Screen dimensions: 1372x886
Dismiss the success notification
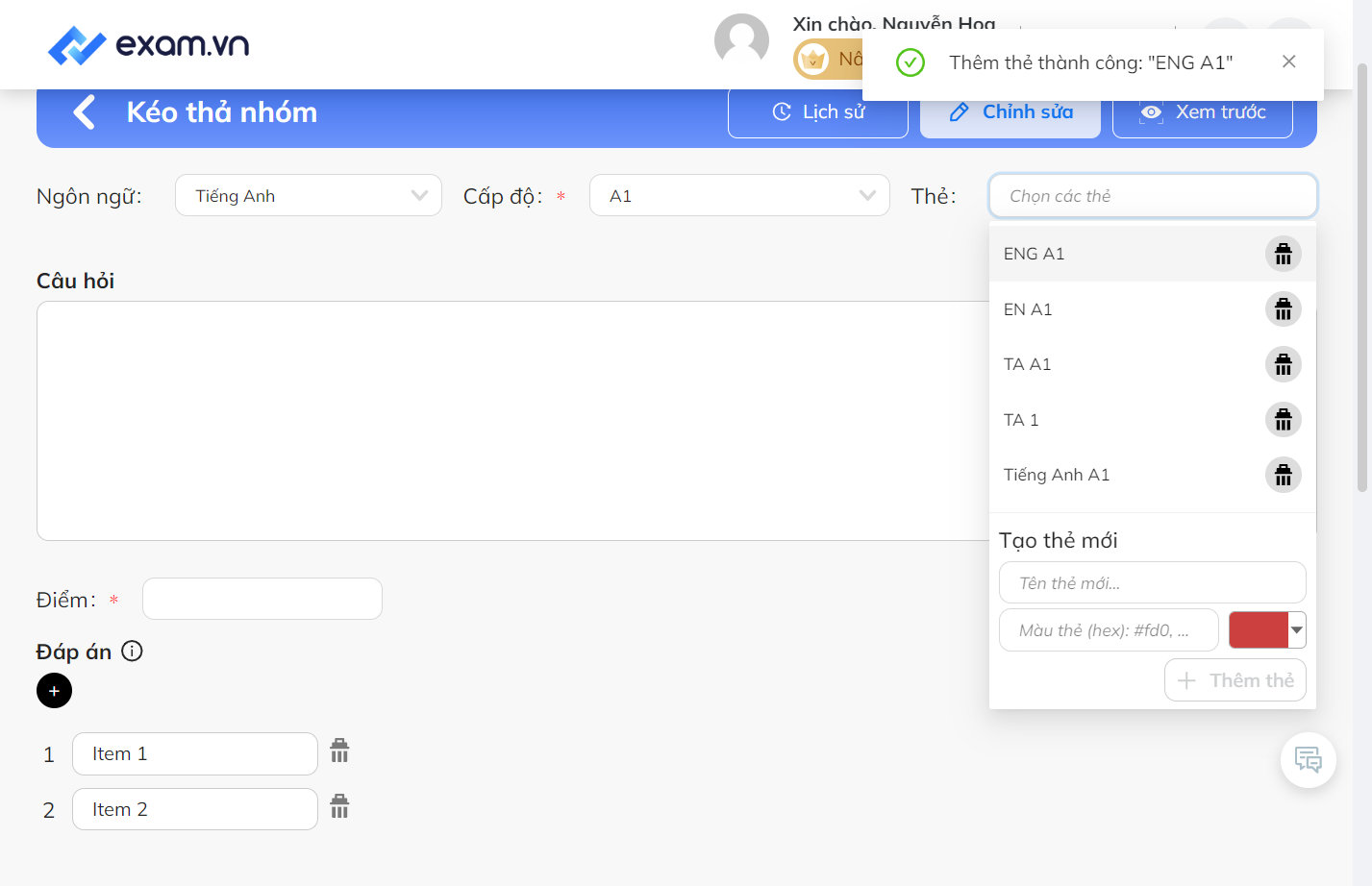tap(1288, 62)
